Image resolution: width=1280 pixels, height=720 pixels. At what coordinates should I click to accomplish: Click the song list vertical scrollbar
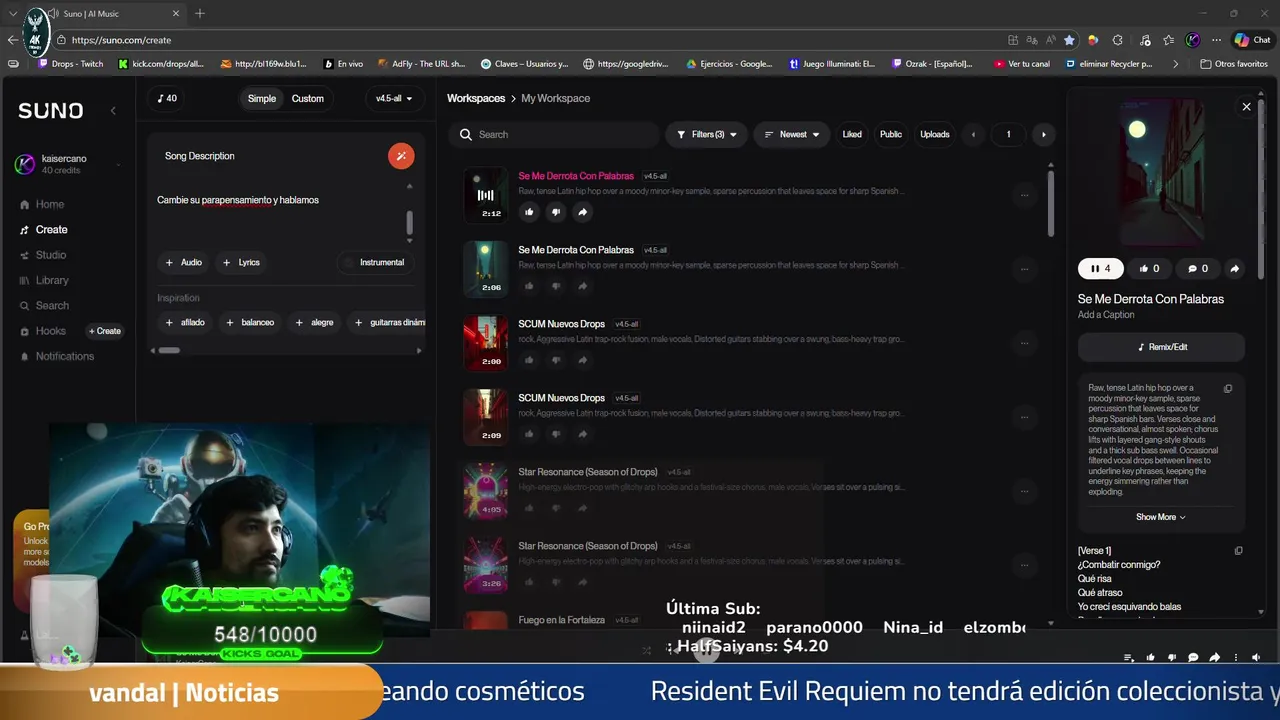(1050, 203)
